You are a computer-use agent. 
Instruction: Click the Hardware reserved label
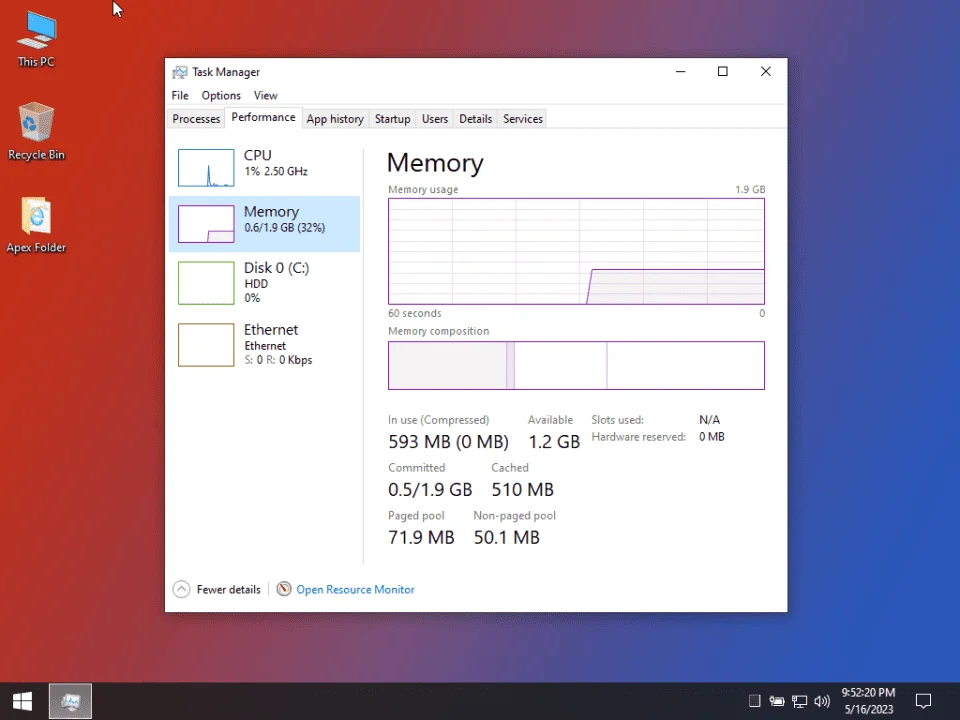point(638,437)
